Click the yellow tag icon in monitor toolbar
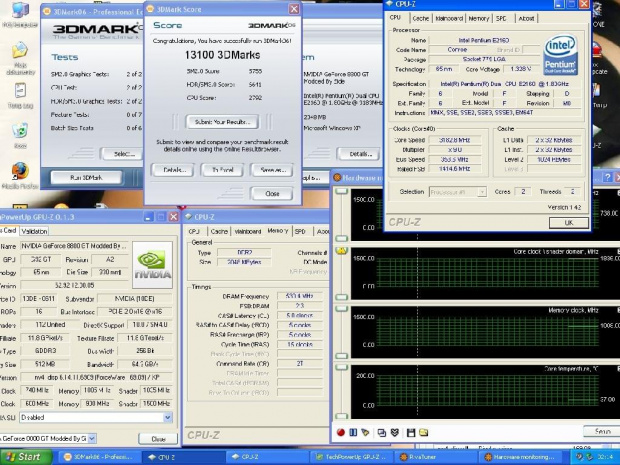This screenshot has width=620, height=465. pyautogui.click(x=365, y=432)
